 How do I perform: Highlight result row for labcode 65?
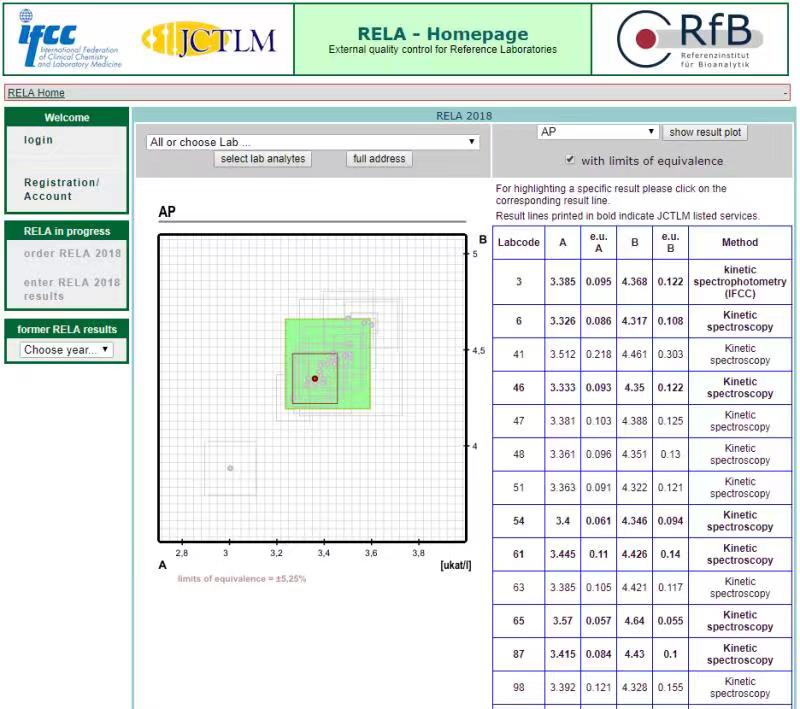642,621
